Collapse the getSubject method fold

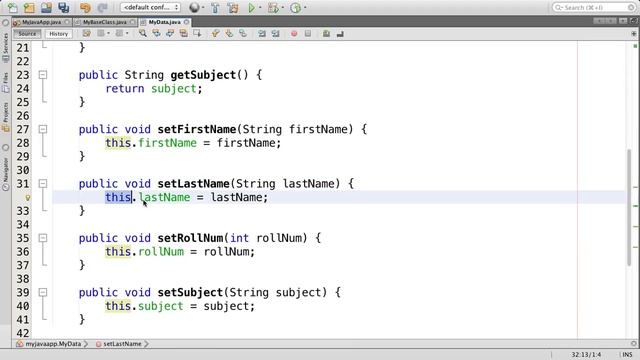pos(43,75)
